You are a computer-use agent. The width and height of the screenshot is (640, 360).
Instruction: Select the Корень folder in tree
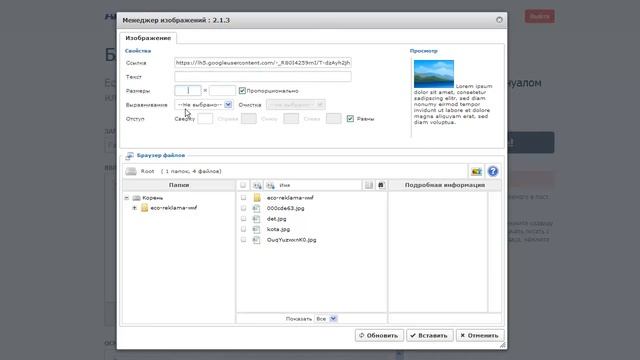coord(153,198)
